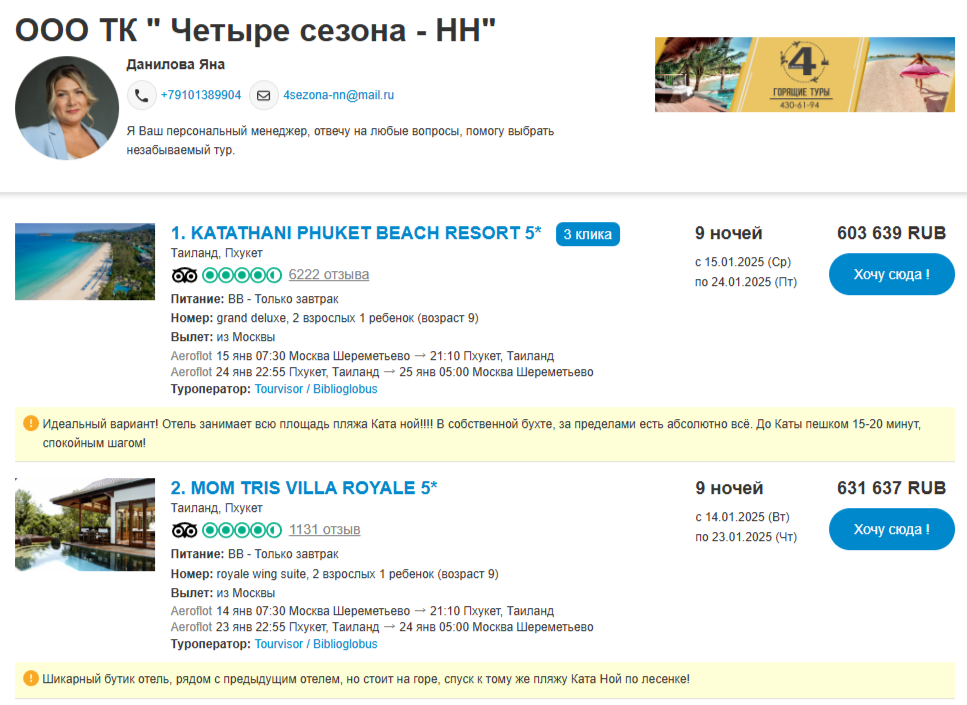Click the email envelope icon
This screenshot has height=705, width=967.
point(263,96)
